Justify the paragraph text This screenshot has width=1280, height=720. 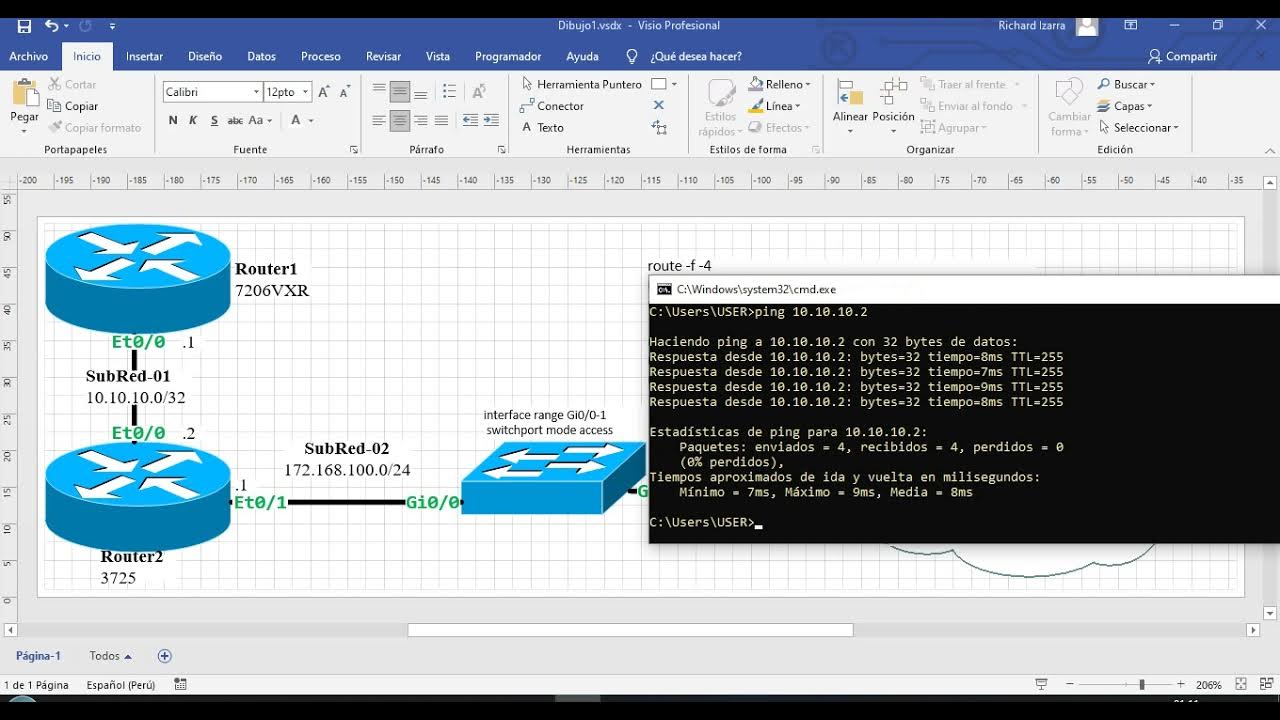click(x=441, y=120)
